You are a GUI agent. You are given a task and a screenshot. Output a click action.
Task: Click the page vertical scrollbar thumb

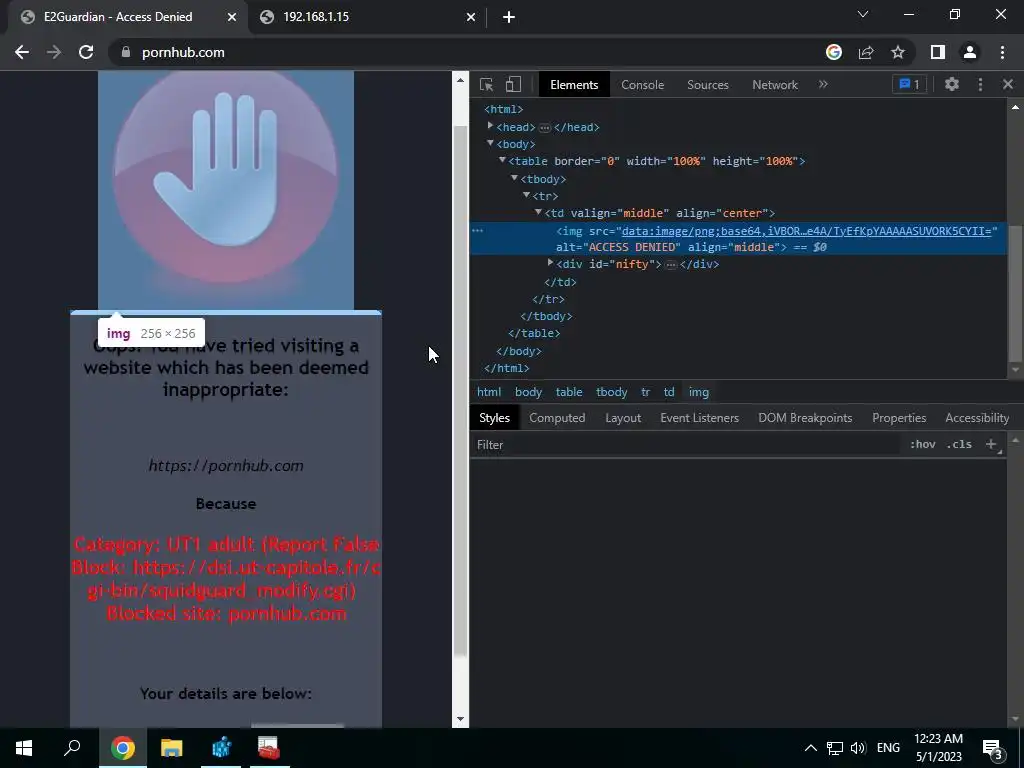460,391
